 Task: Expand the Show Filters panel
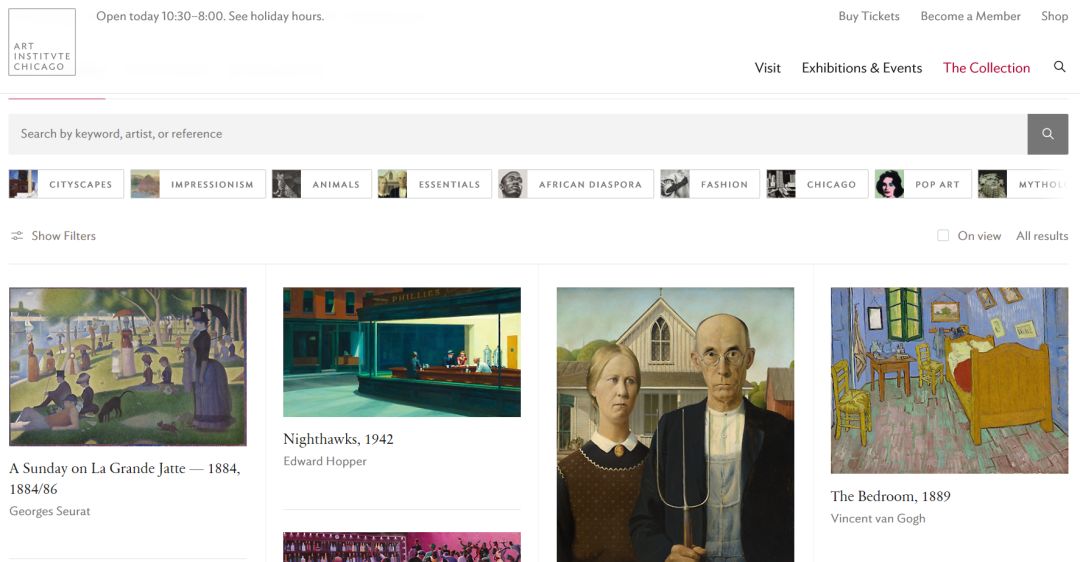[x=54, y=236]
